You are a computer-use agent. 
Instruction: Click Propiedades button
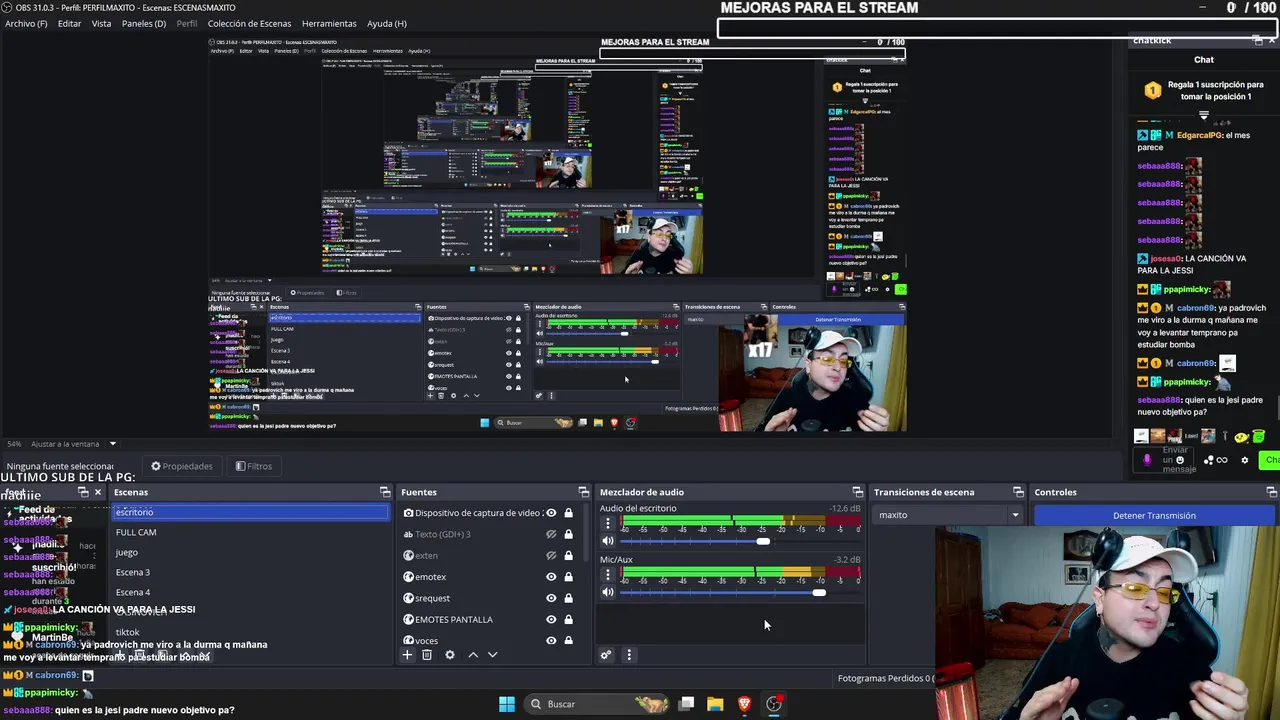tap(182, 466)
